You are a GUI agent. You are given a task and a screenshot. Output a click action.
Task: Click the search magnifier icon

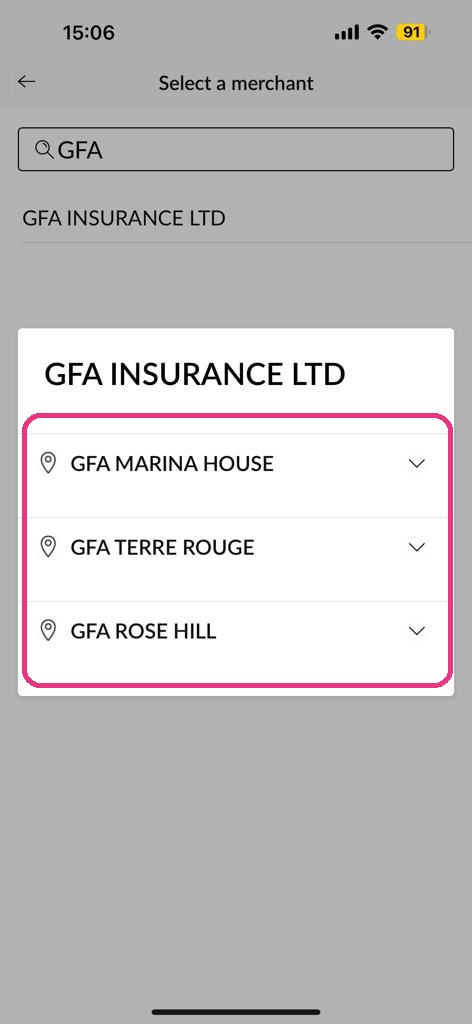coord(44,150)
